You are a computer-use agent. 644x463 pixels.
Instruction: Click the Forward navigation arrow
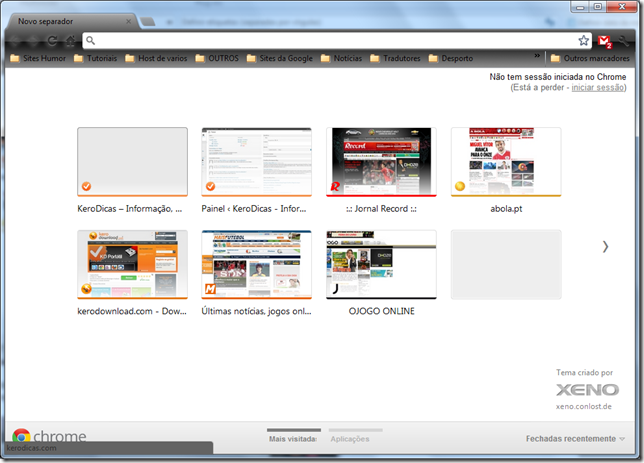[33, 41]
